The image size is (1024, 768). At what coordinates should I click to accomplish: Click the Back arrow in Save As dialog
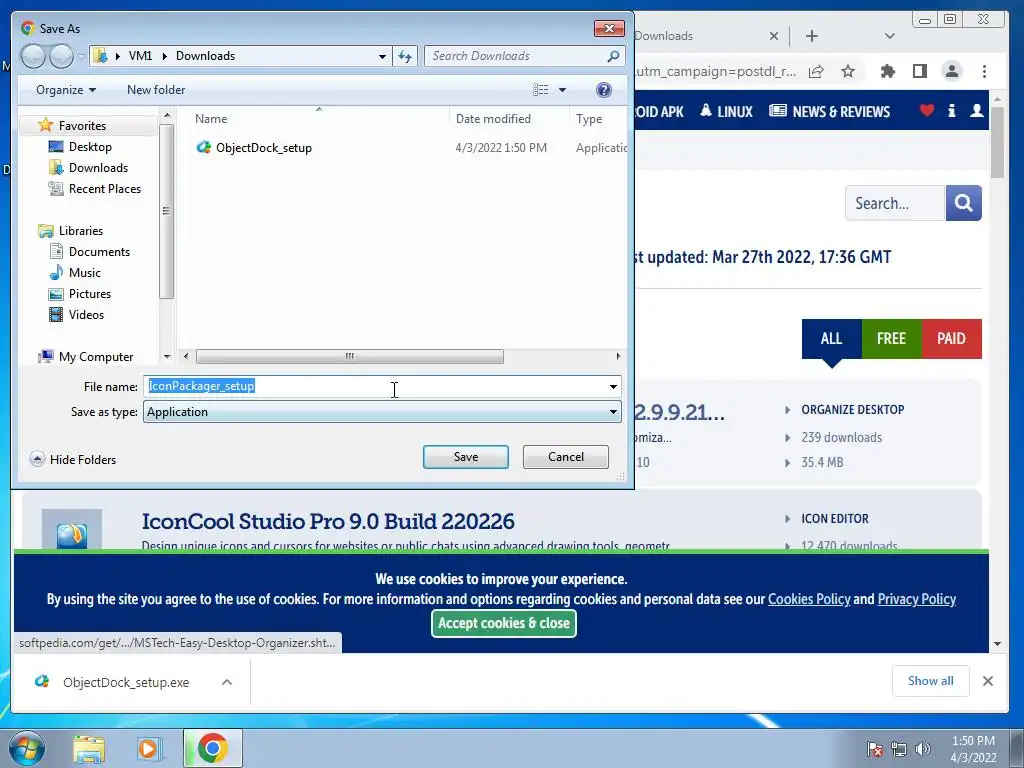(x=33, y=56)
